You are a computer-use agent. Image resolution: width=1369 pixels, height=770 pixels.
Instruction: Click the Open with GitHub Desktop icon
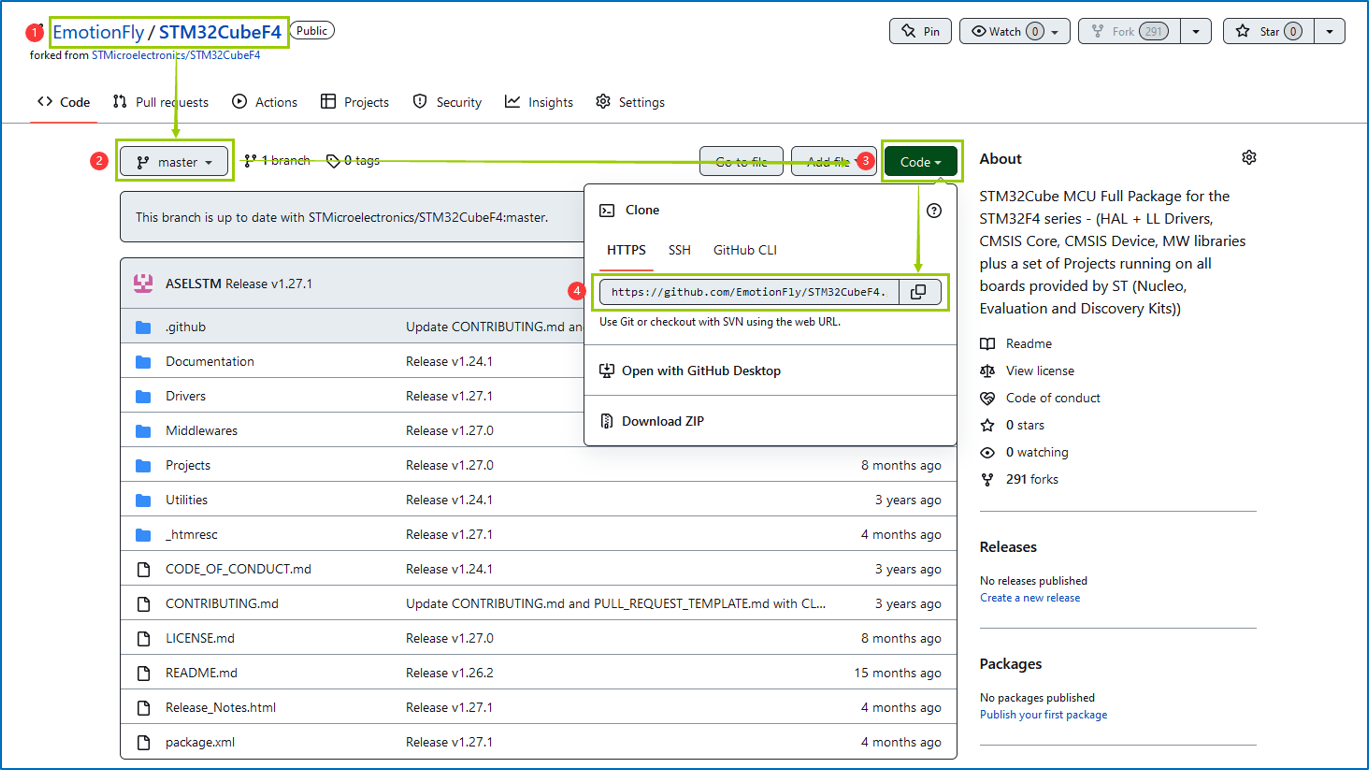coord(606,371)
